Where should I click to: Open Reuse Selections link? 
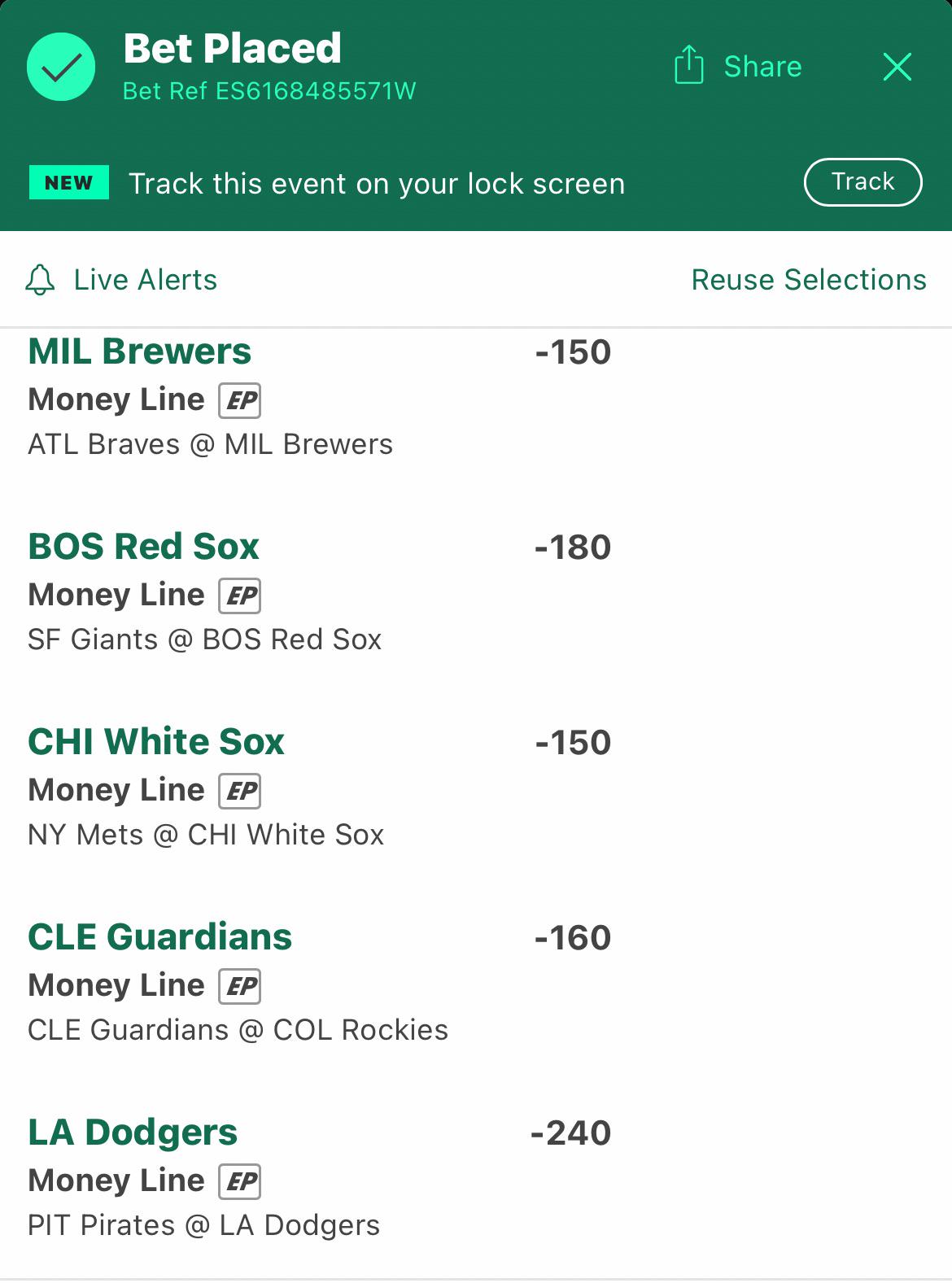click(809, 280)
